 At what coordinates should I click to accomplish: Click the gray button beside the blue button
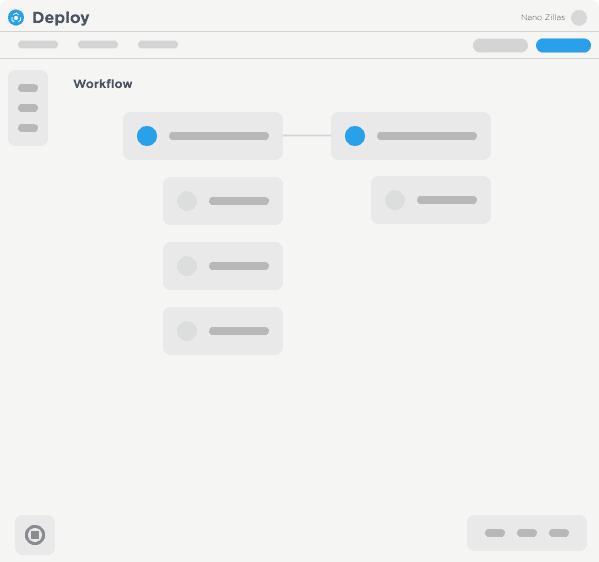click(x=500, y=45)
